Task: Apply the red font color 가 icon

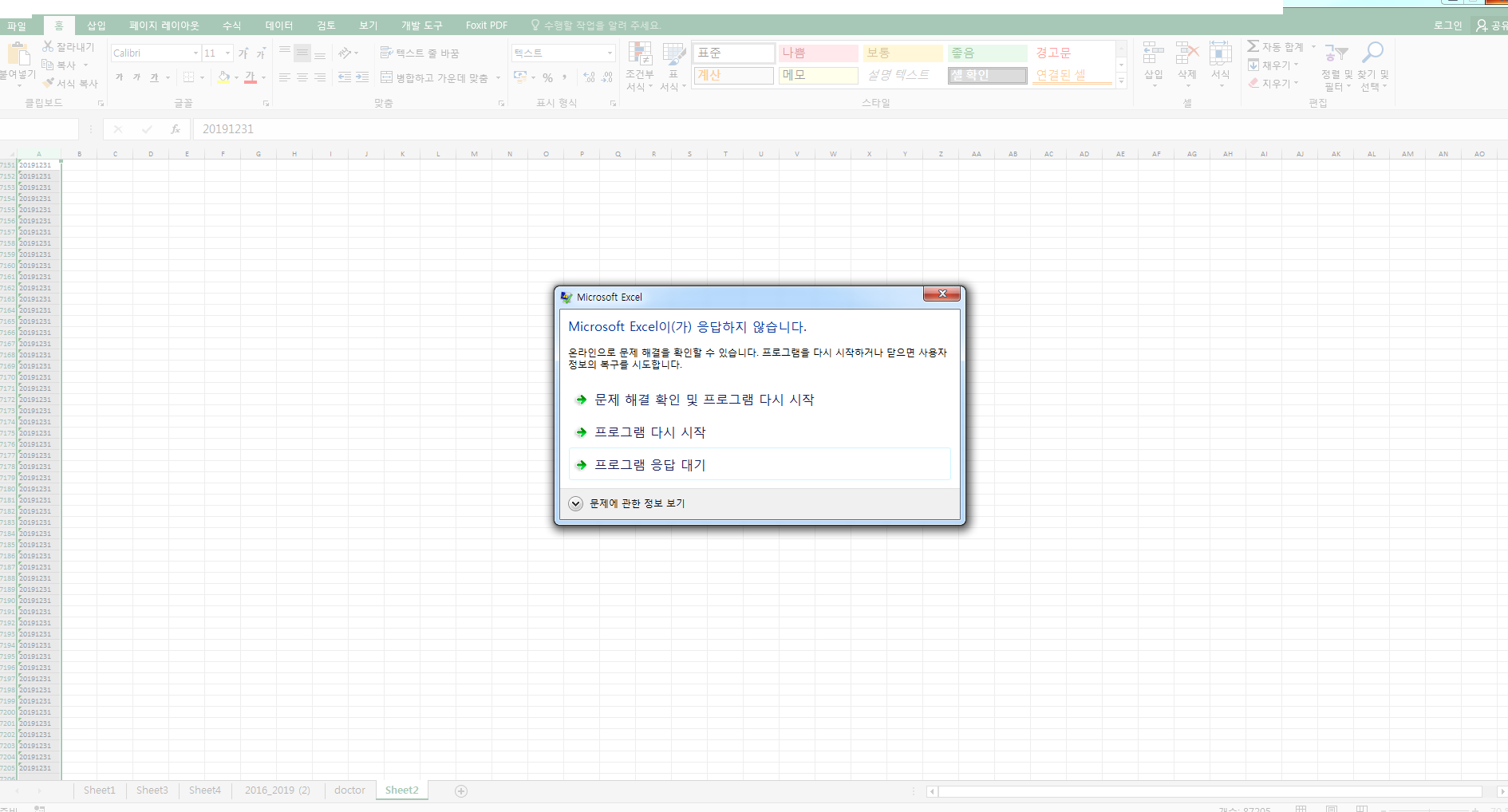Action: click(251, 77)
